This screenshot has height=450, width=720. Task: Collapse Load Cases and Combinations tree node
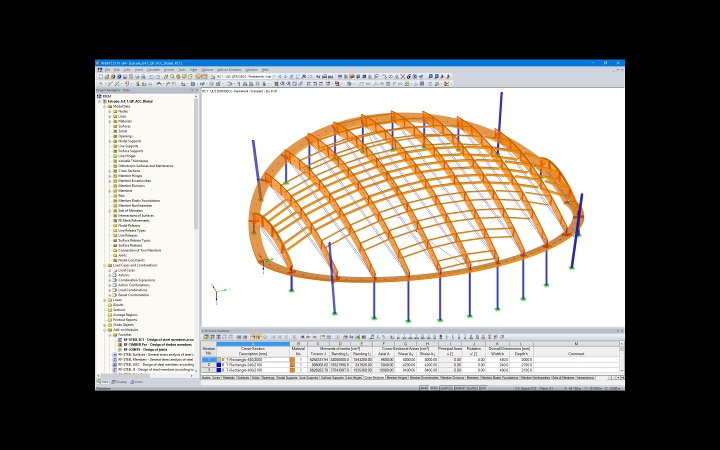coord(105,265)
